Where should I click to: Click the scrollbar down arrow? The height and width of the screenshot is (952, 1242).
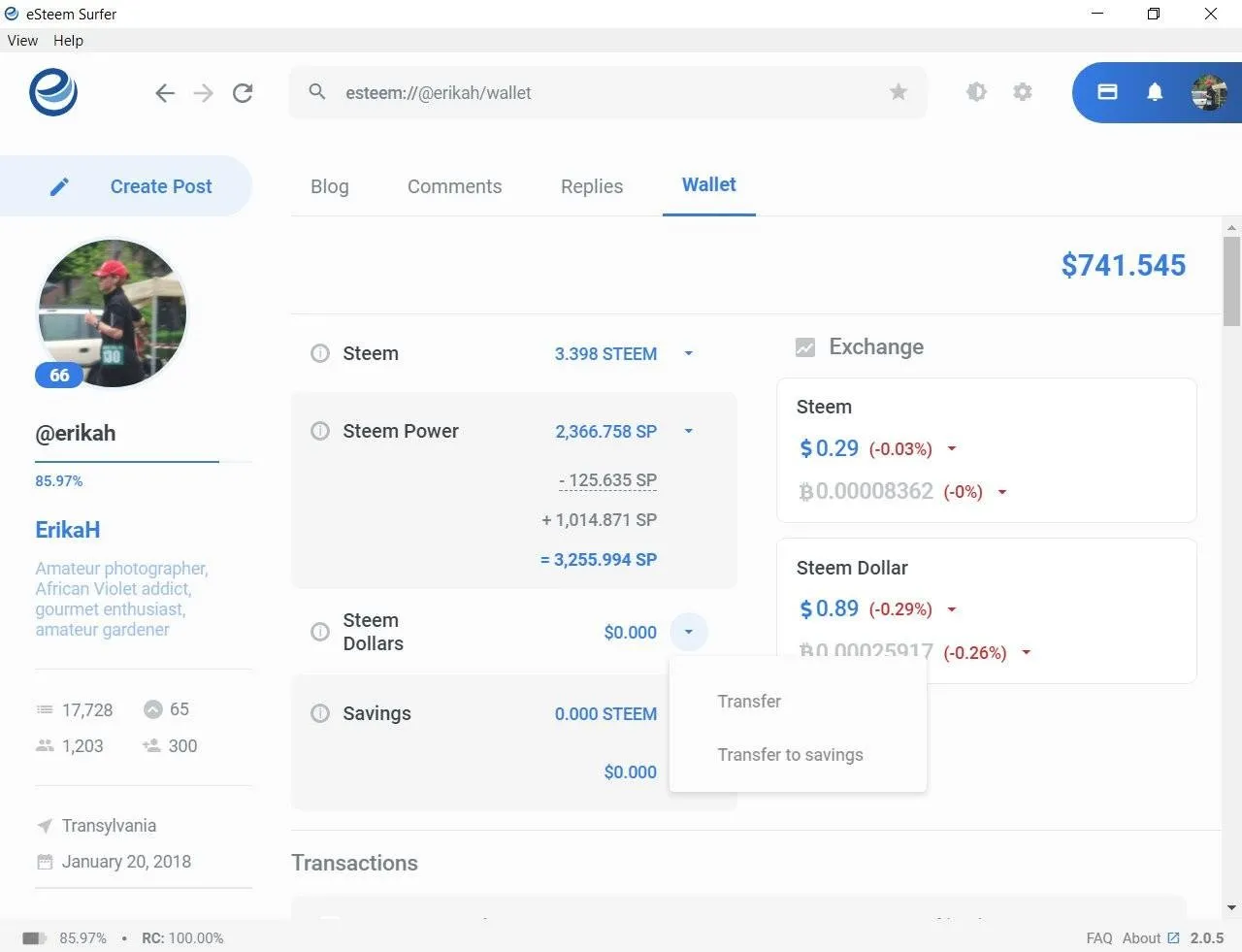click(1231, 908)
